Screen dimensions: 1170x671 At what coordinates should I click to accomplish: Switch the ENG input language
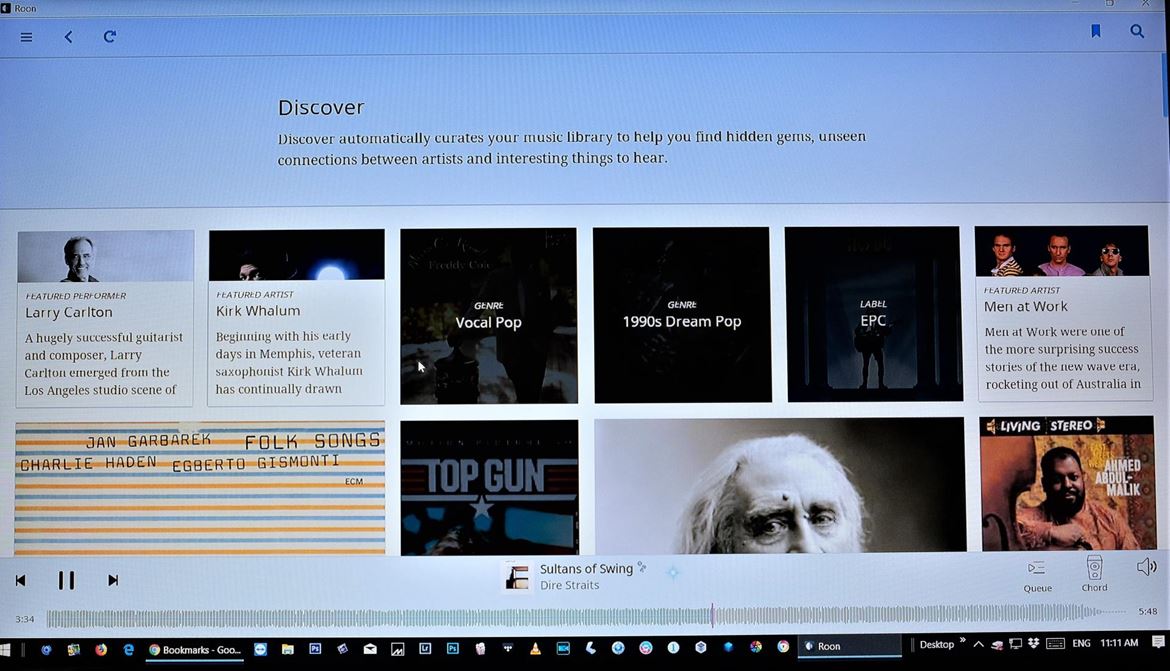point(1081,643)
